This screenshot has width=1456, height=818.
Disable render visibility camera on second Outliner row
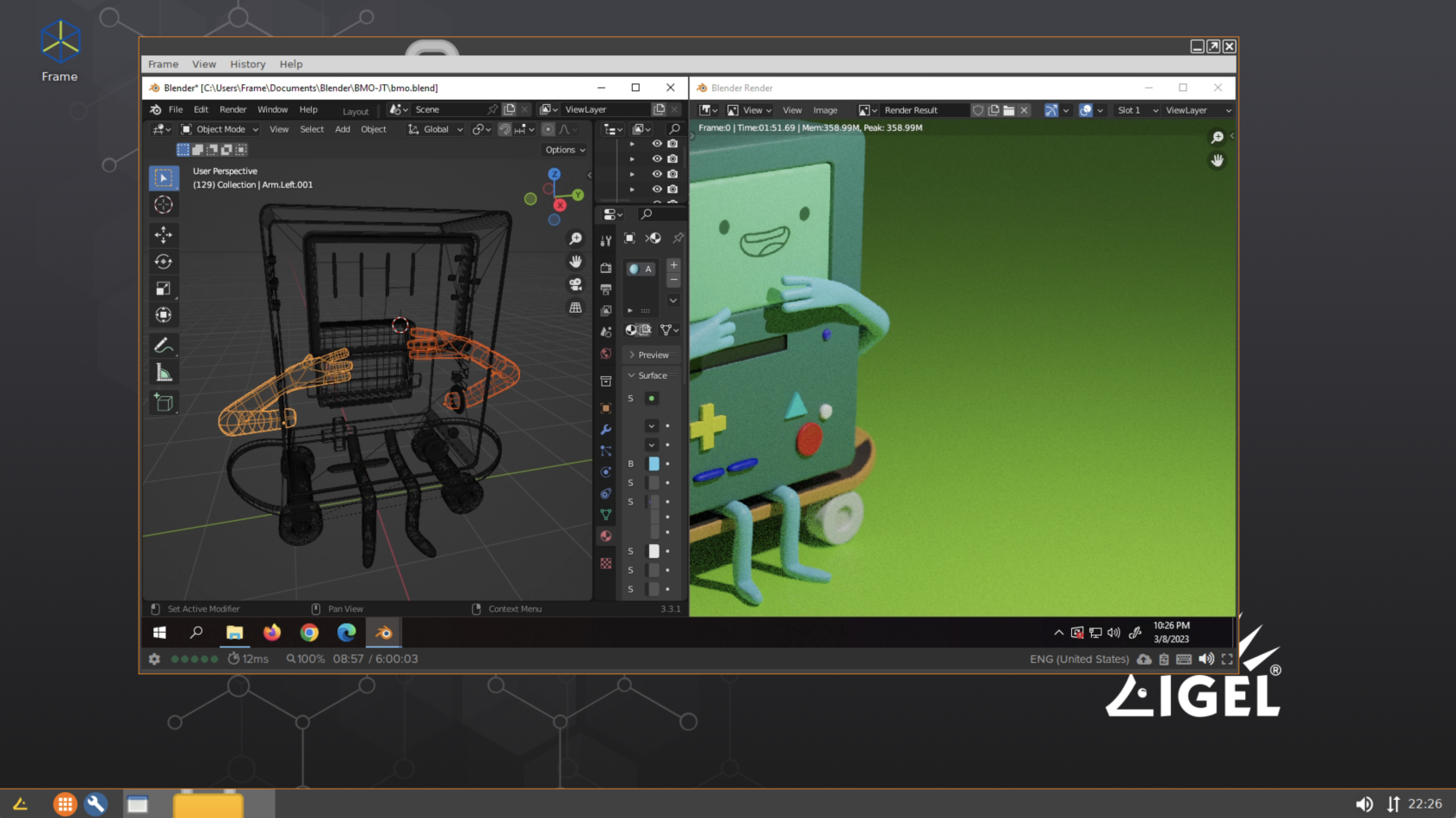(673, 159)
